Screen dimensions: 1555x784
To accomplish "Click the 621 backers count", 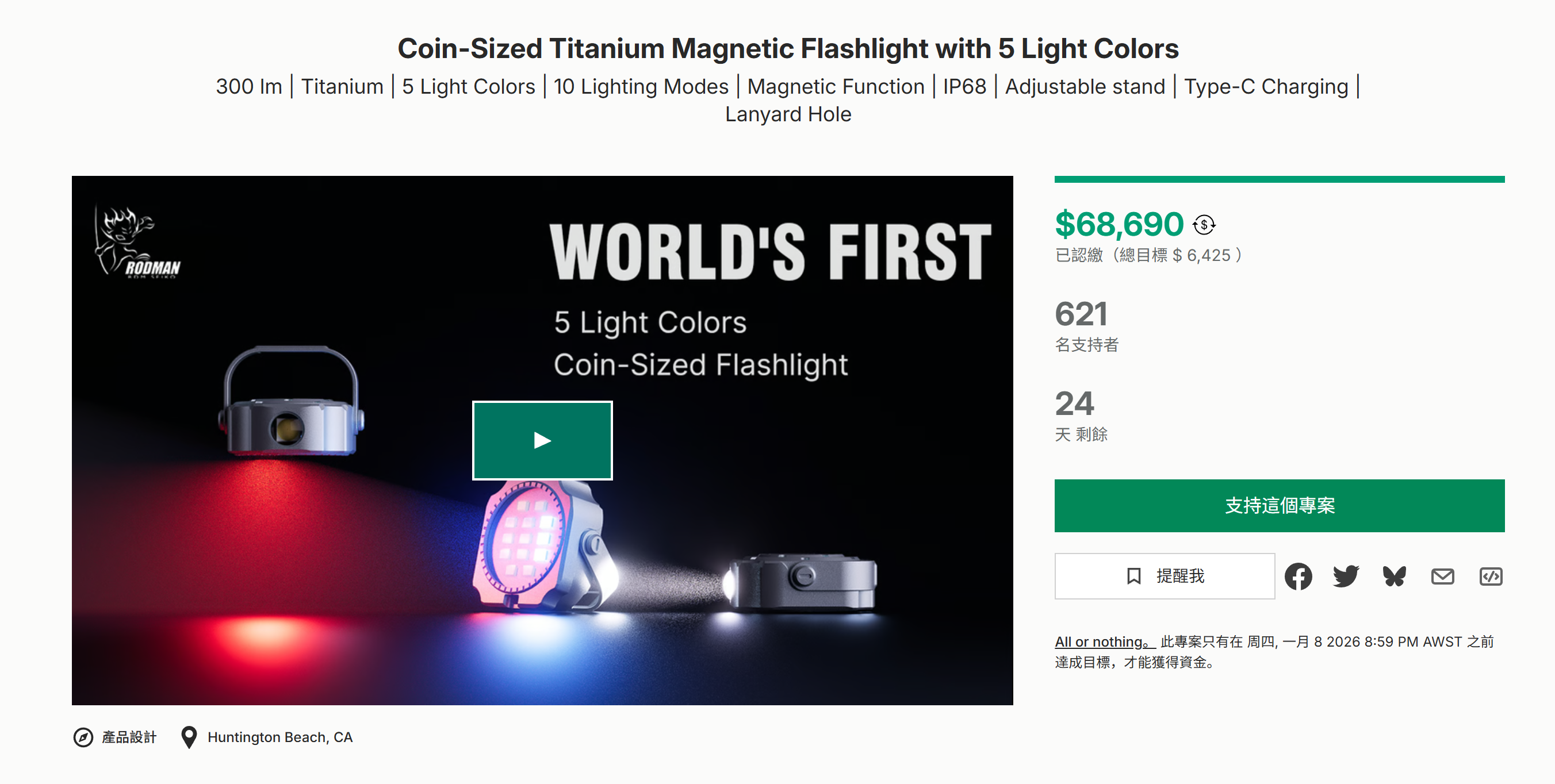I will click(x=1081, y=314).
